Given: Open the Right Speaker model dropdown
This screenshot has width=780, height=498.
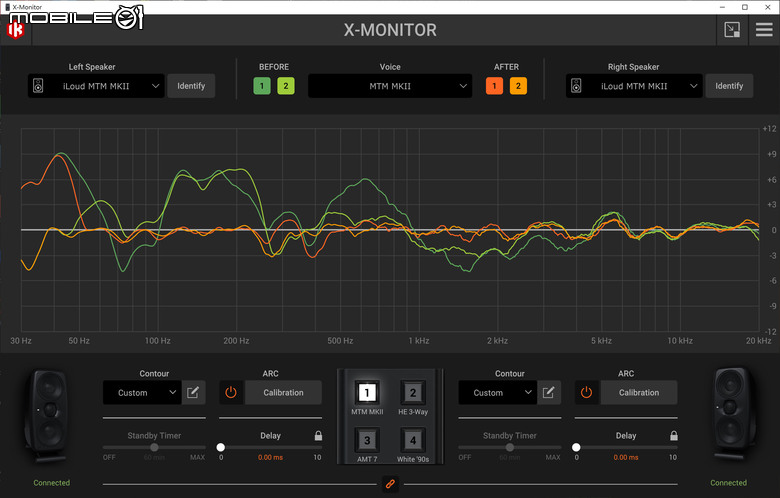Looking at the screenshot, I should pyautogui.click(x=634, y=86).
